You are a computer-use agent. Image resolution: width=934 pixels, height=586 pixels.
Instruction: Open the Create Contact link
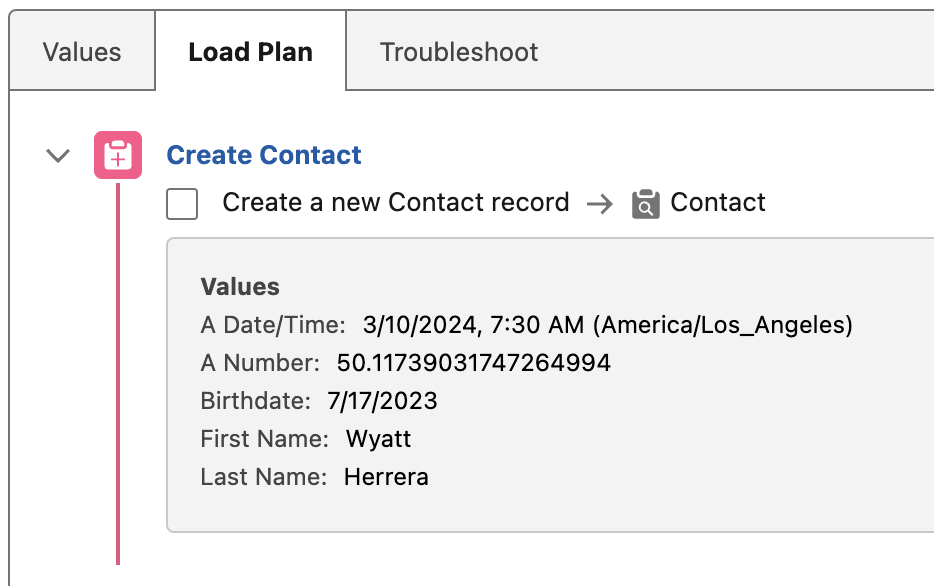(x=264, y=156)
